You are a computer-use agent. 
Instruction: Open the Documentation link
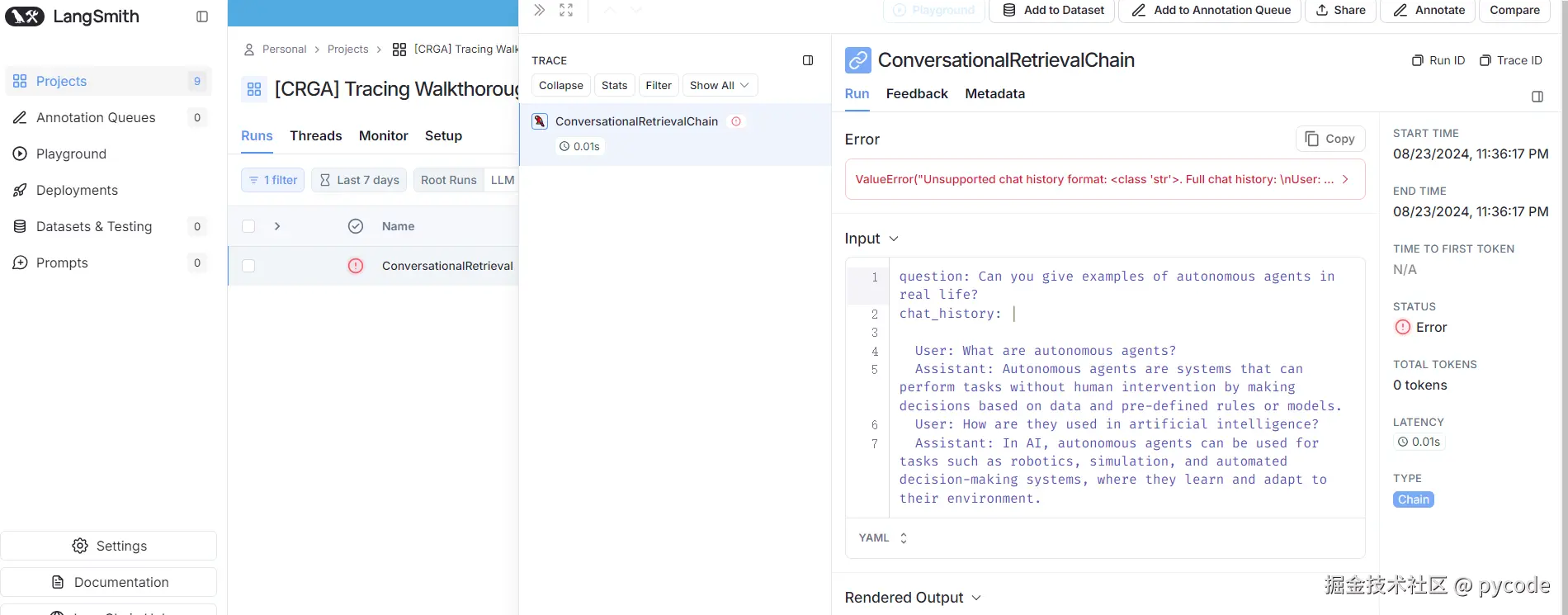(x=109, y=582)
